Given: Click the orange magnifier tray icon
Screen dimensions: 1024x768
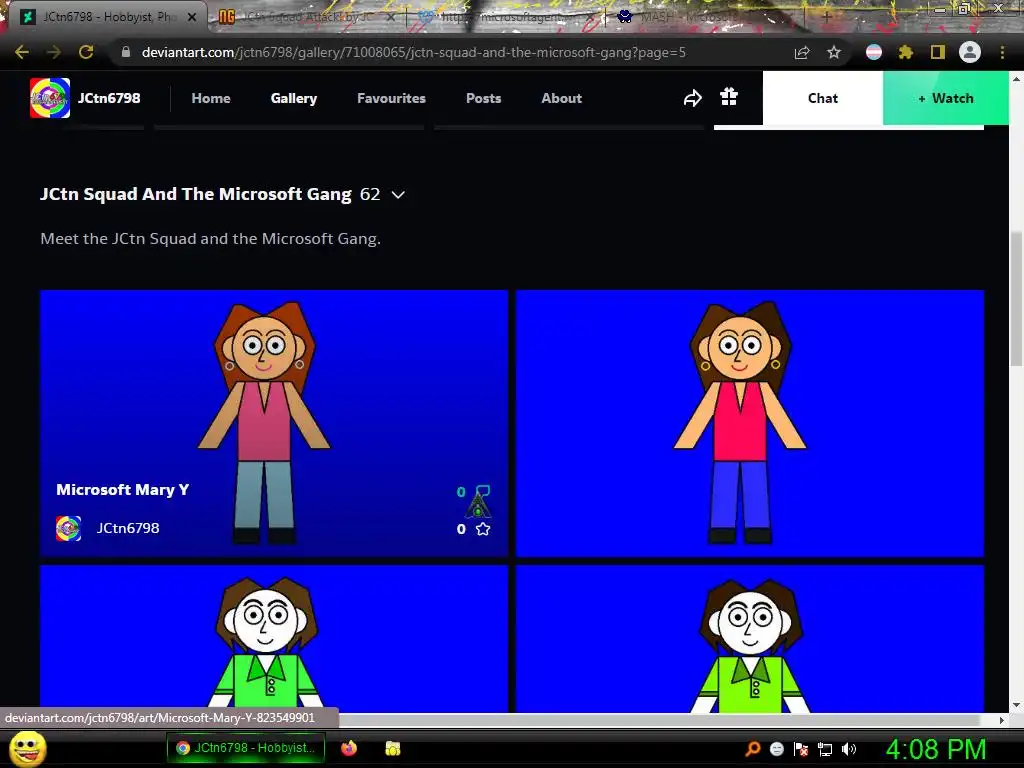Looking at the screenshot, I should [753, 748].
